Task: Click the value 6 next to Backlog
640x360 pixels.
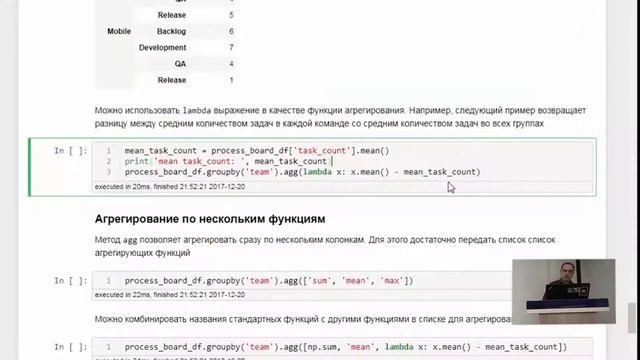Action: pos(231,31)
